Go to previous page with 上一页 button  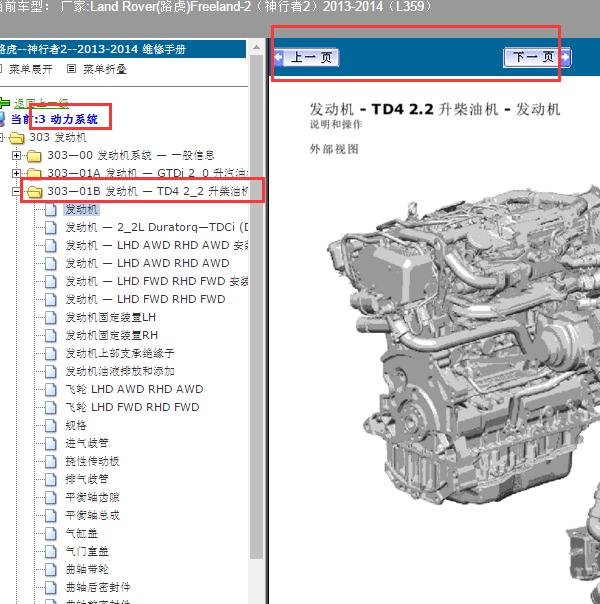pyautogui.click(x=307, y=58)
